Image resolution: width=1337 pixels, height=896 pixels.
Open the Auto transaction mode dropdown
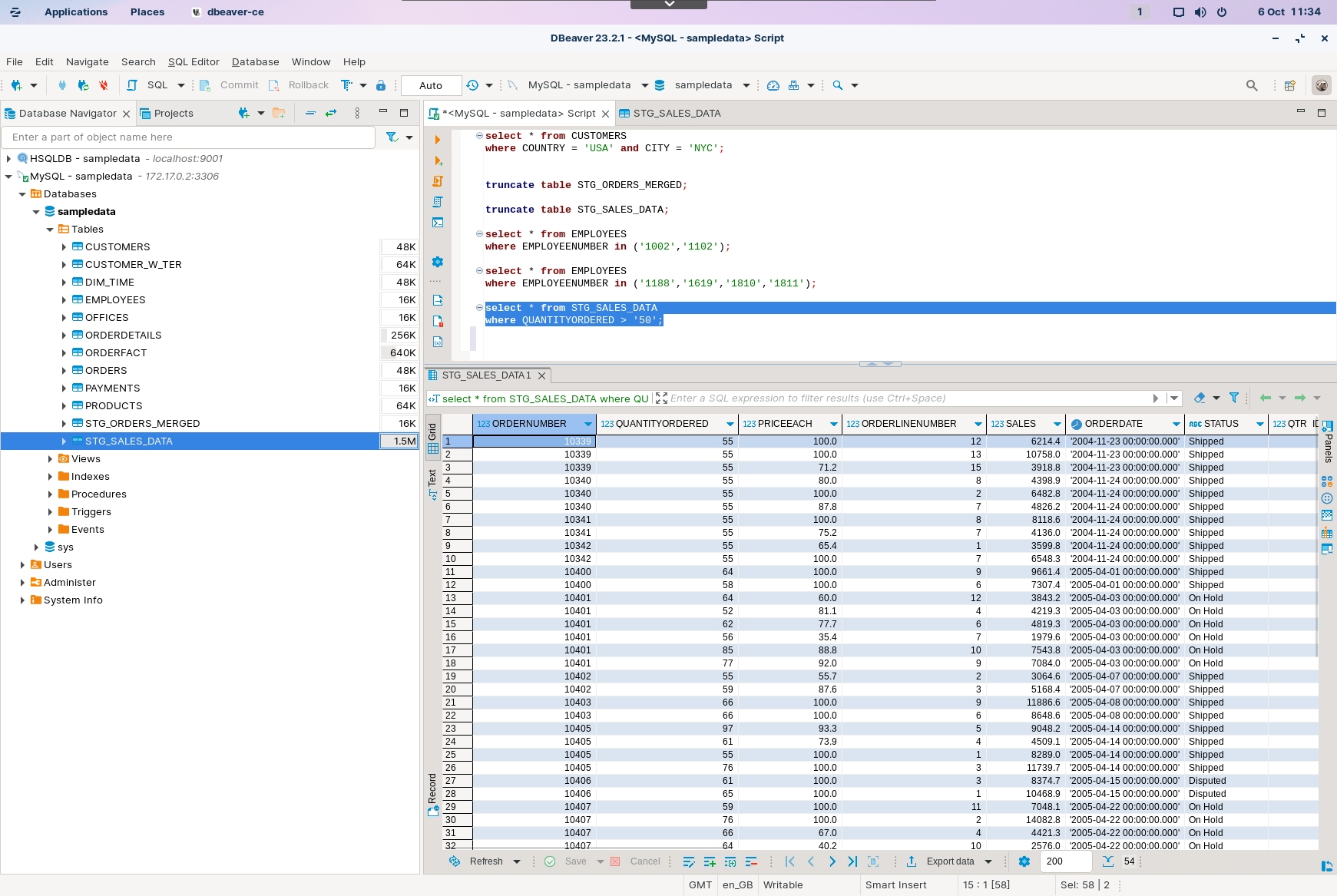coord(431,85)
